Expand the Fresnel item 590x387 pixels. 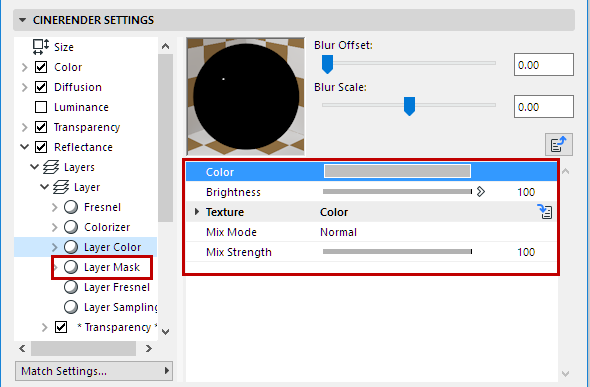point(55,207)
